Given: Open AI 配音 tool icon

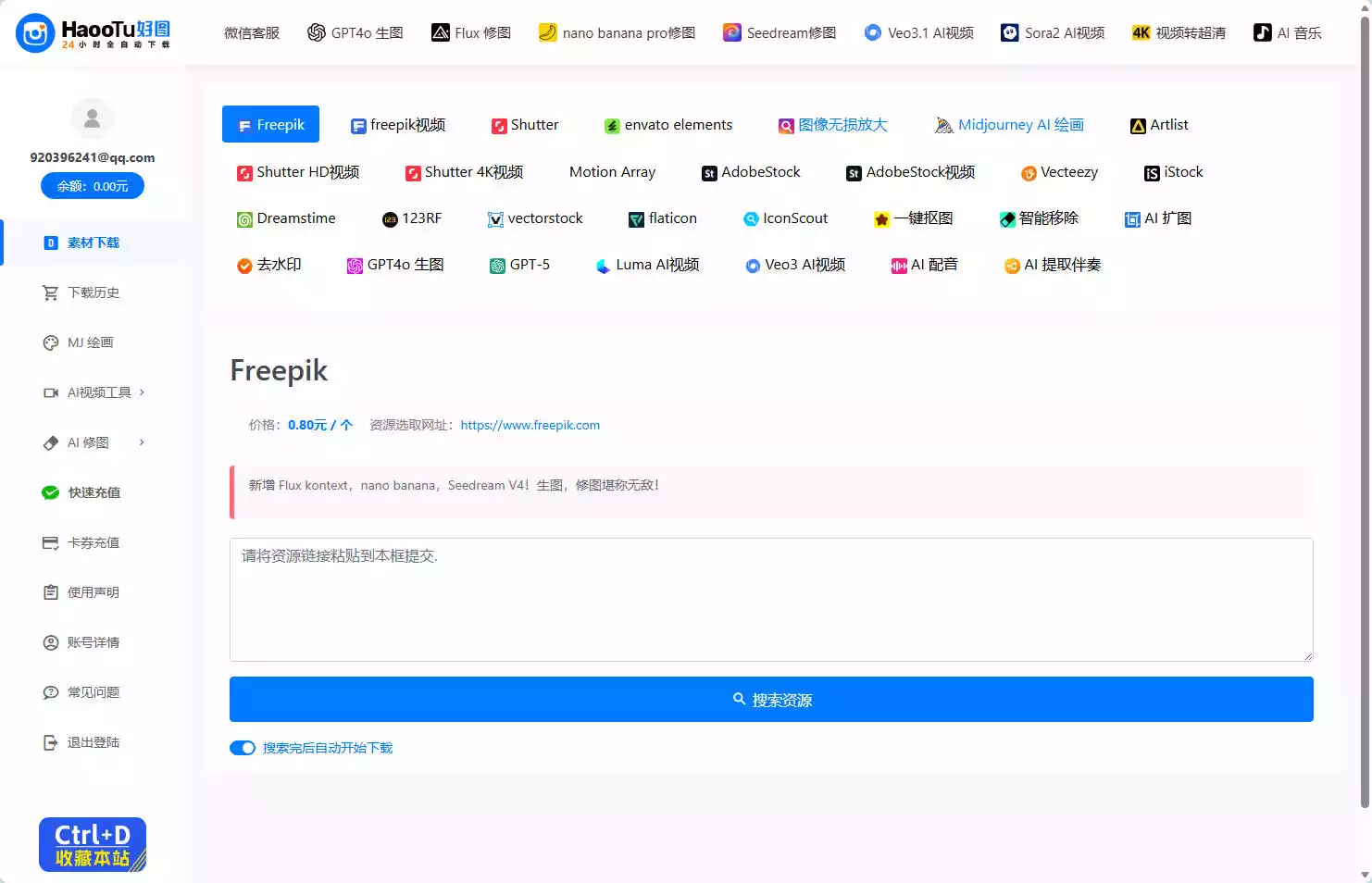Looking at the screenshot, I should (899, 266).
